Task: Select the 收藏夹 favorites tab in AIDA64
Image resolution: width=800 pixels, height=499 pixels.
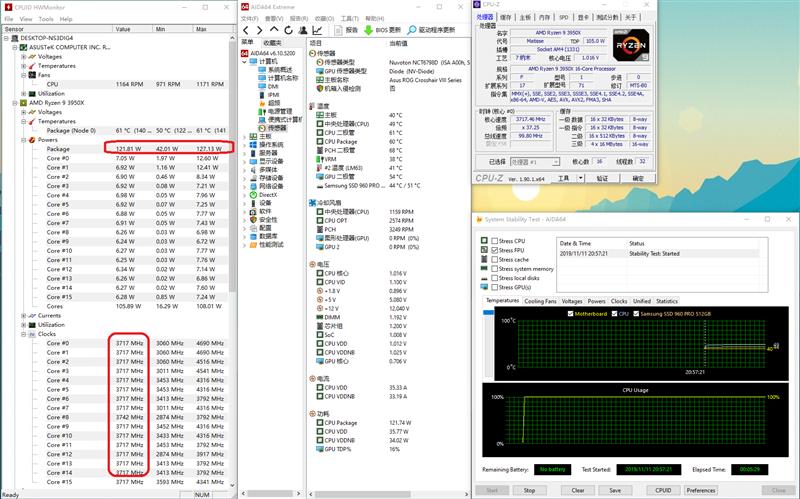Action: point(272,43)
